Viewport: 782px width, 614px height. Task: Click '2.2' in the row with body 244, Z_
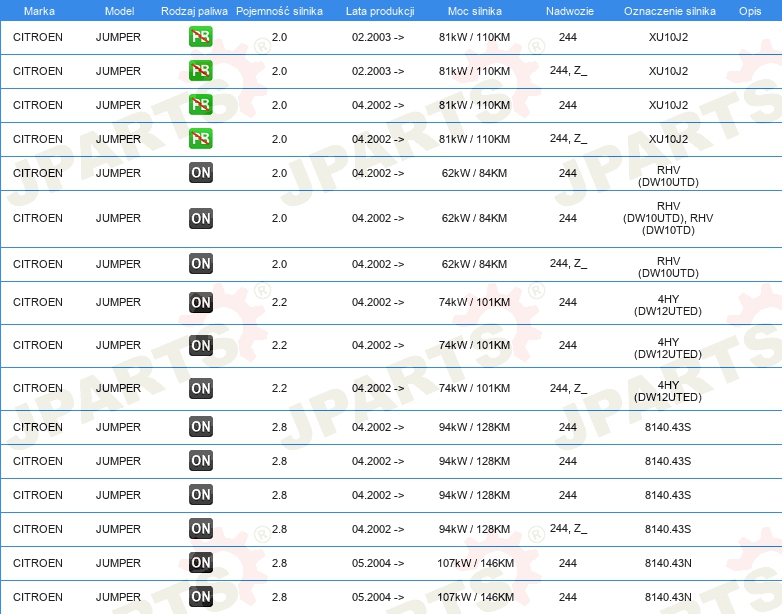point(279,388)
